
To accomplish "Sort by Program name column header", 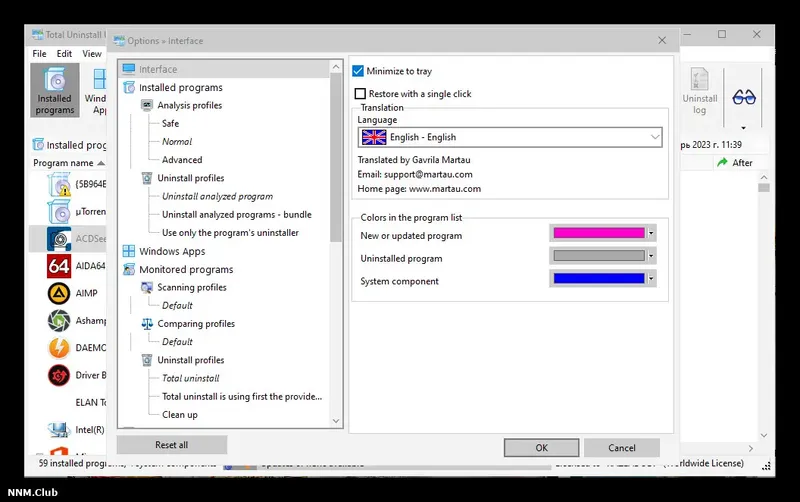I will click(x=63, y=163).
